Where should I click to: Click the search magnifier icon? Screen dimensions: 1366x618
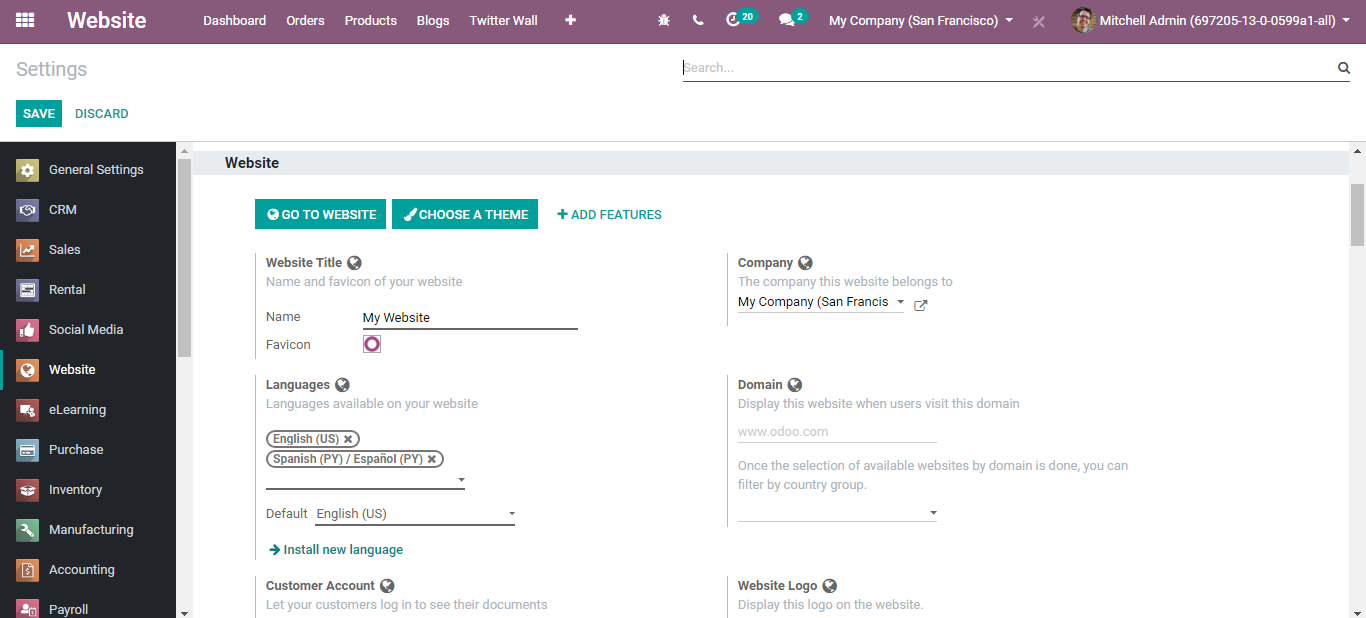tap(1343, 68)
